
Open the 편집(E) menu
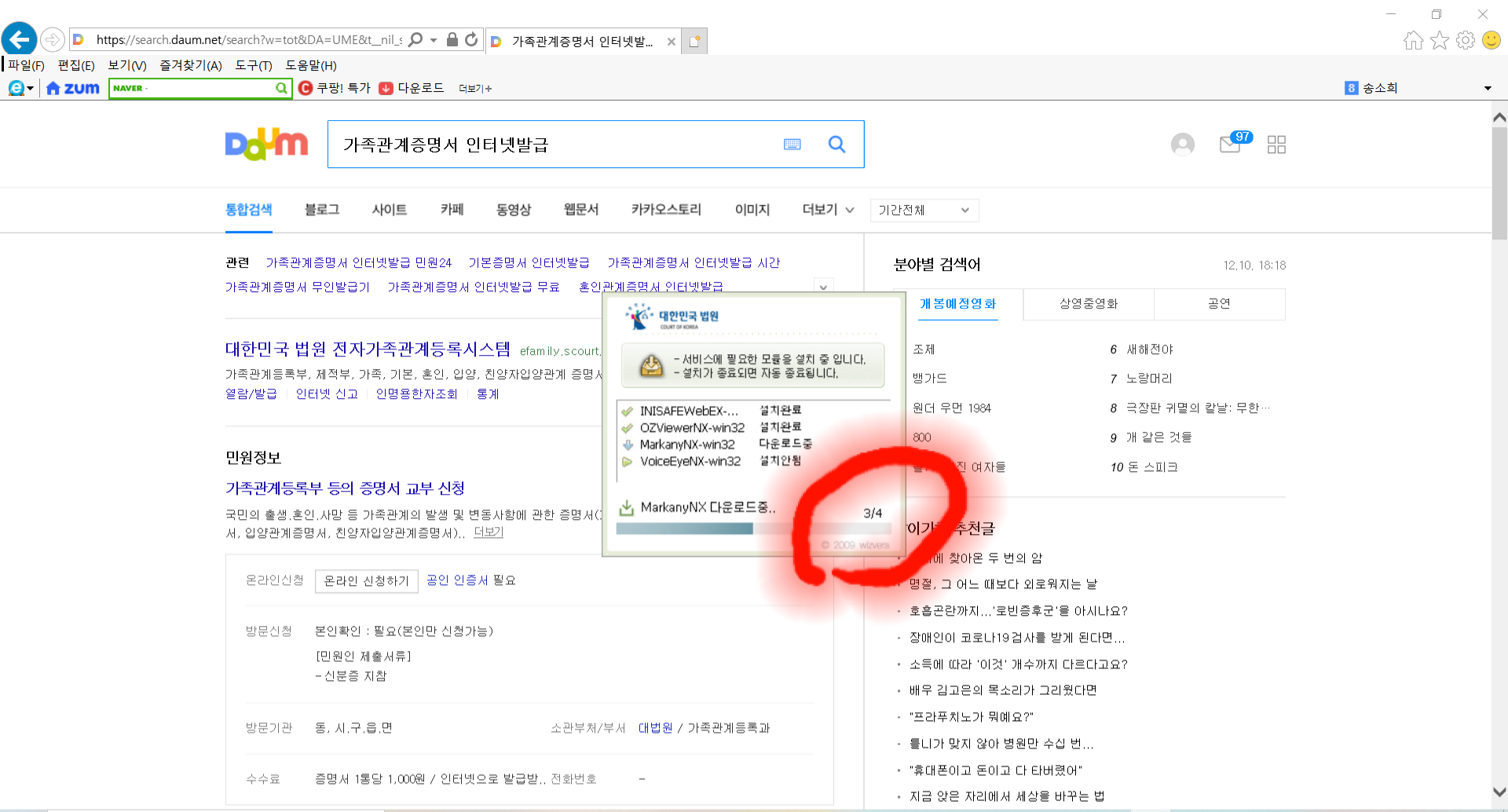point(76,65)
